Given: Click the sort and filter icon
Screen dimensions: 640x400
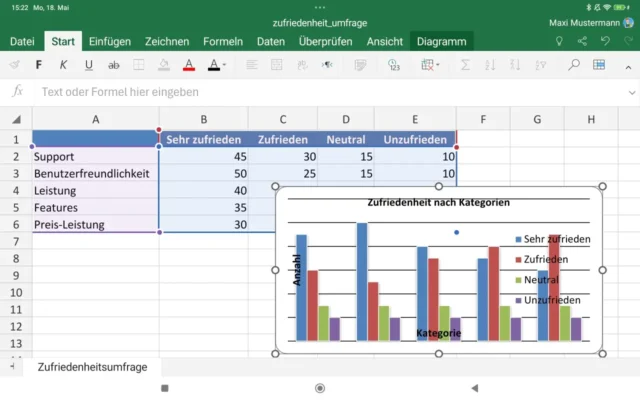Looking at the screenshot, I should click(540, 65).
